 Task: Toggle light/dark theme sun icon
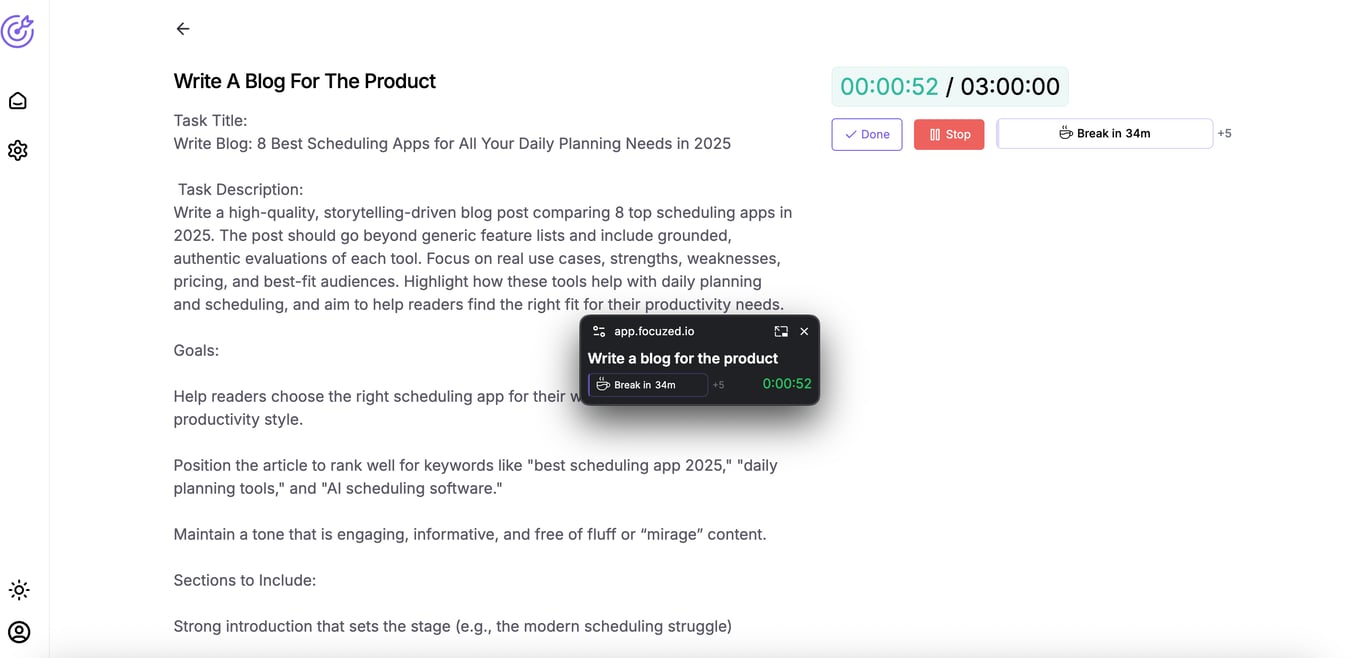tap(18, 590)
